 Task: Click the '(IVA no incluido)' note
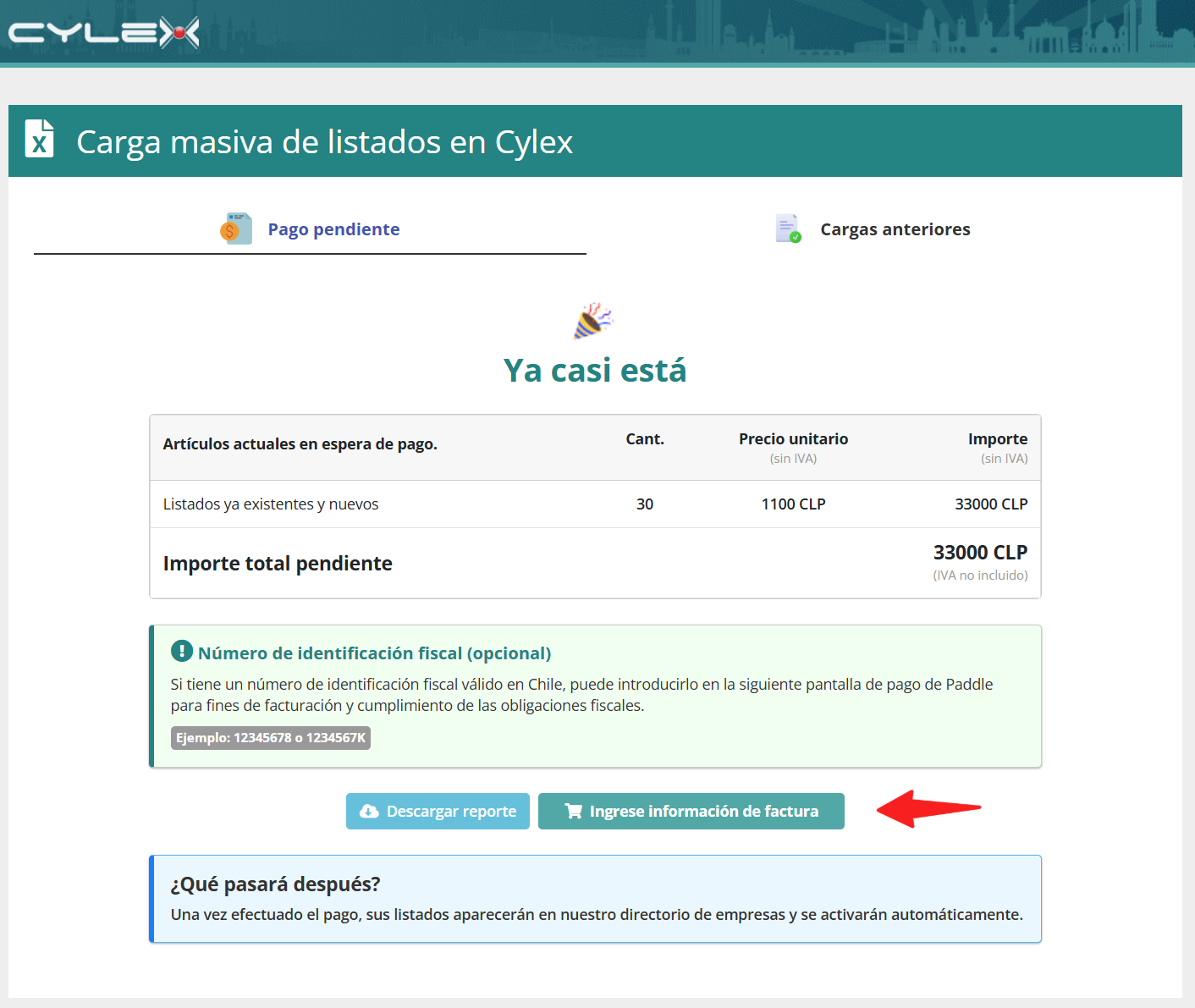click(980, 576)
